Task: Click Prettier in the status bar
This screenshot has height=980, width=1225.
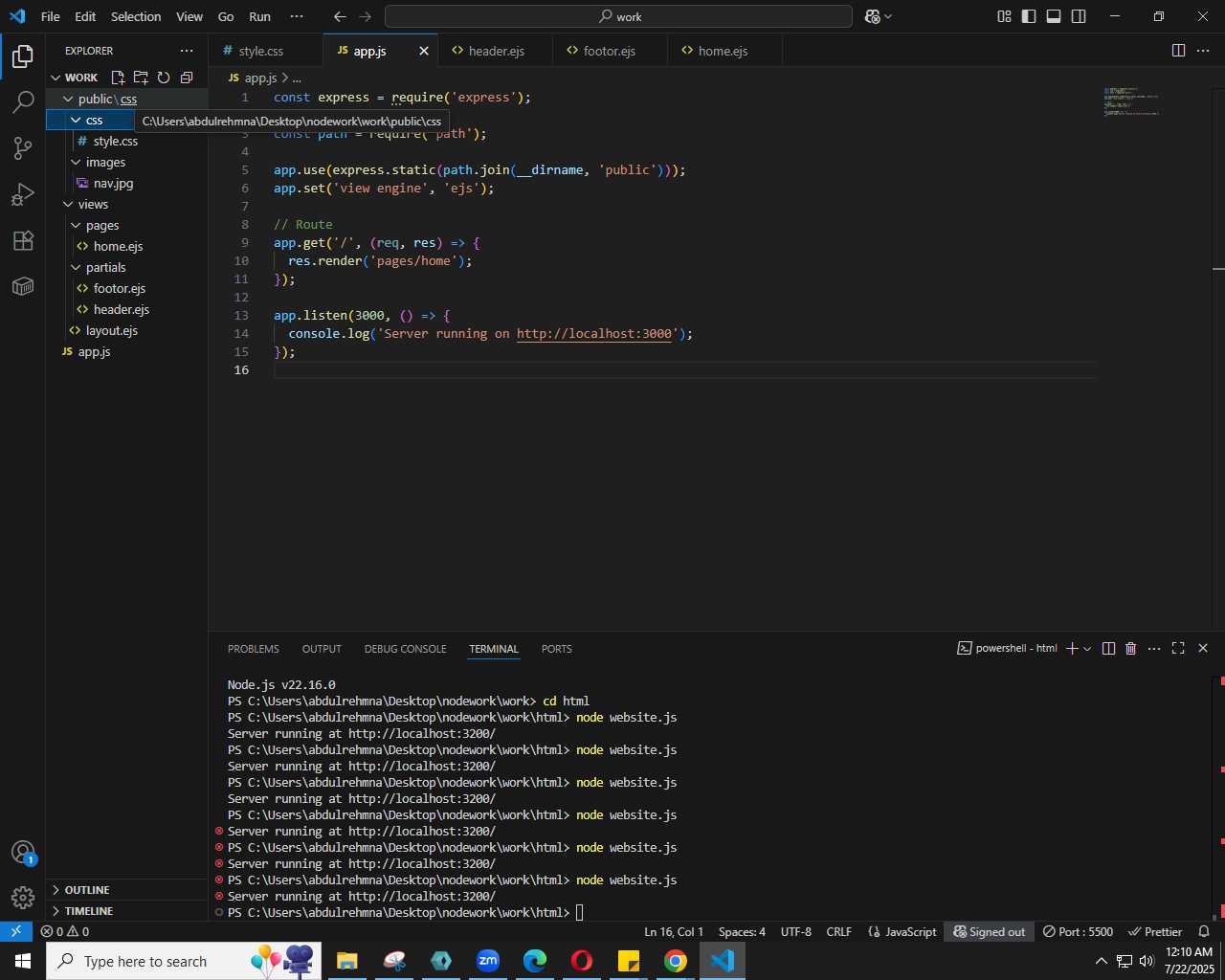Action: pyautogui.click(x=1155, y=931)
